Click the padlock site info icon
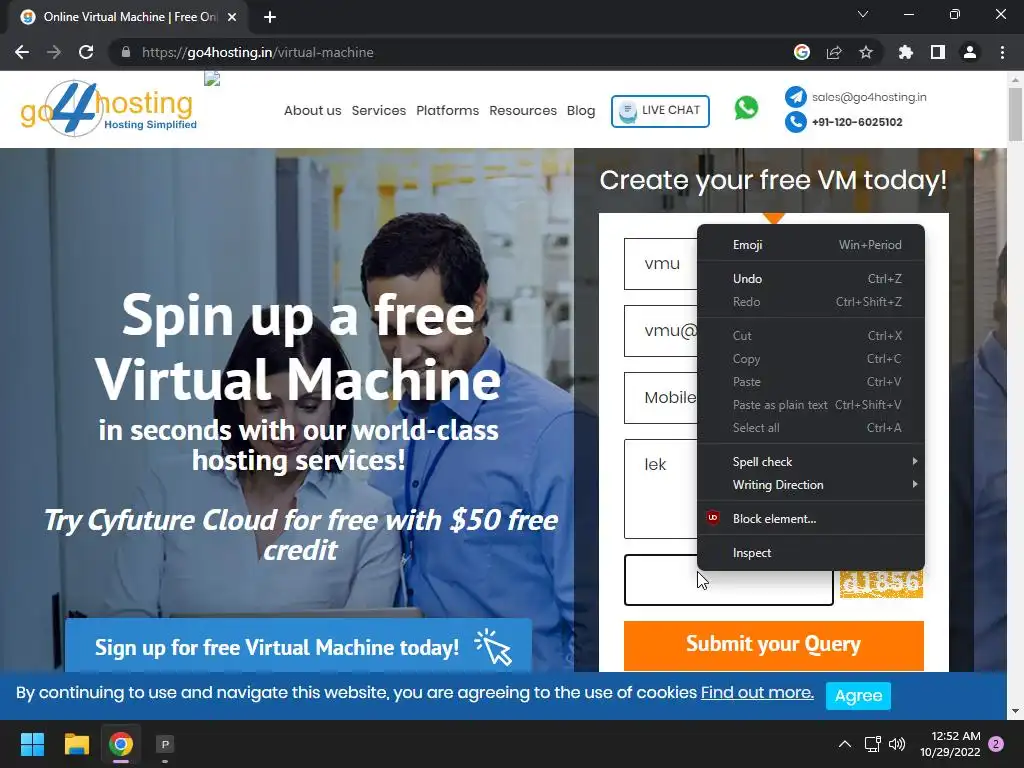 click(126, 52)
